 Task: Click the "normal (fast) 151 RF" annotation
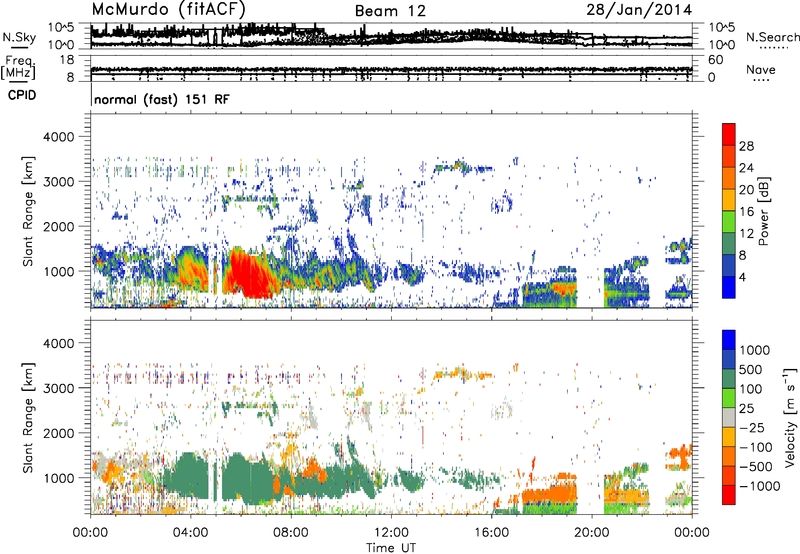tap(162, 99)
